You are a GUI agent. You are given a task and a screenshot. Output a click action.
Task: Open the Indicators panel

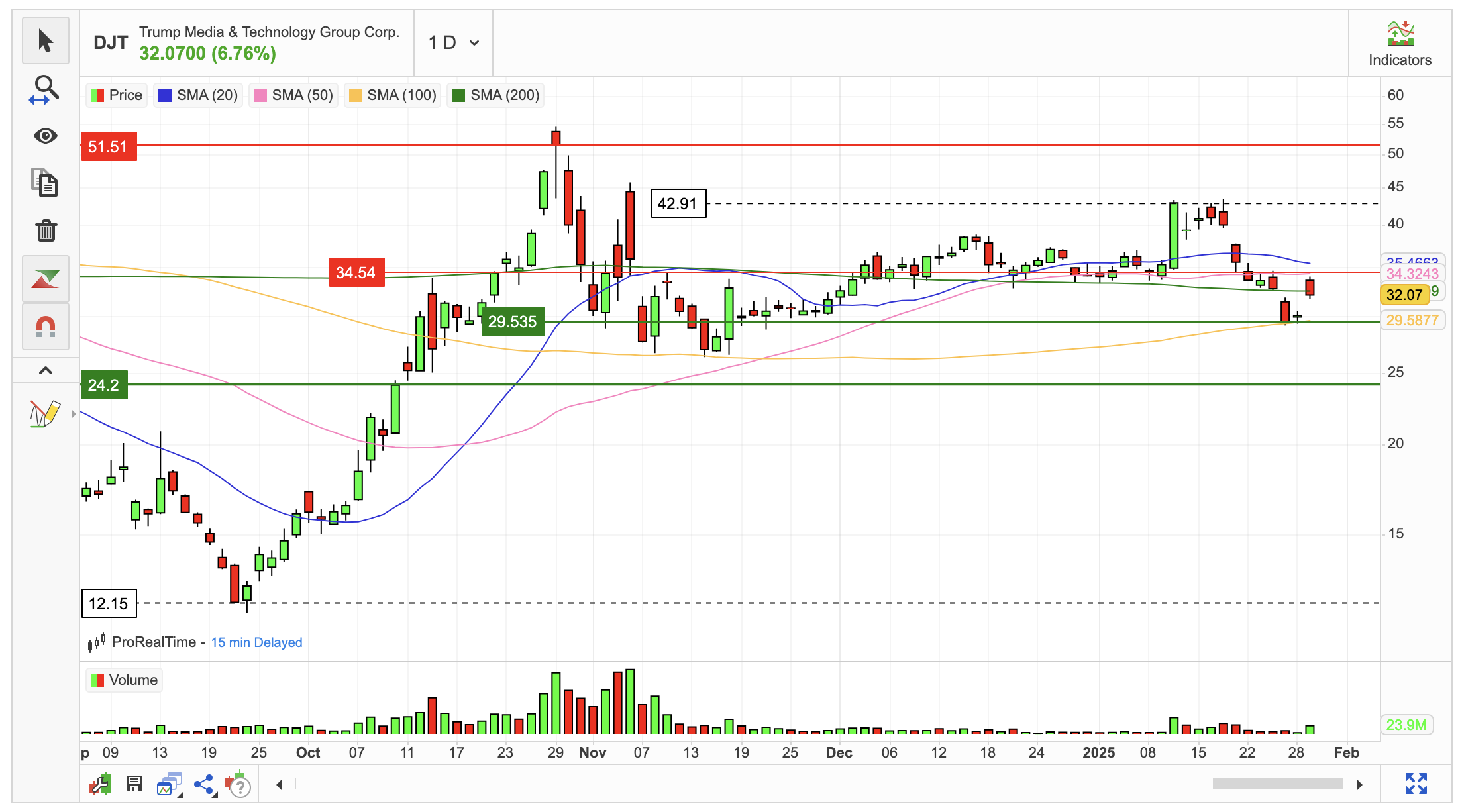click(1400, 44)
